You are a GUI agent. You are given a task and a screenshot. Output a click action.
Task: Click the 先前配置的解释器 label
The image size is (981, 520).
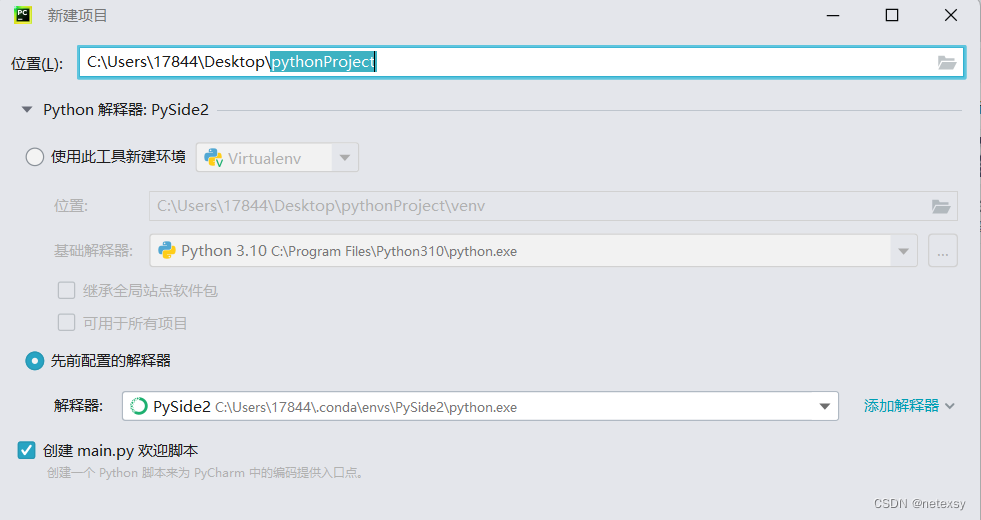tap(111, 360)
